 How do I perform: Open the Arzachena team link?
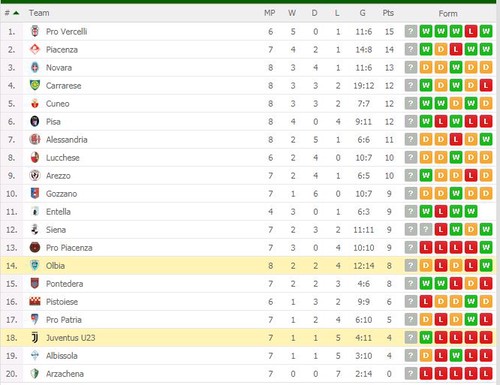(x=65, y=374)
